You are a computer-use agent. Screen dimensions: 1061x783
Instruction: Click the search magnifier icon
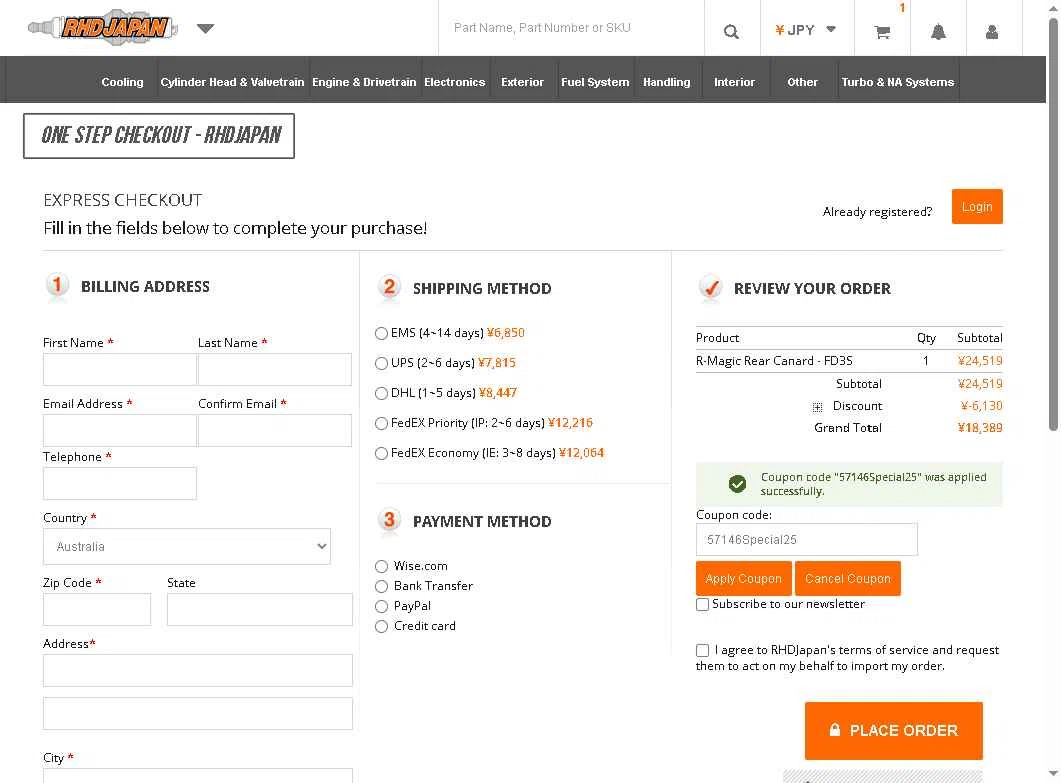click(731, 31)
